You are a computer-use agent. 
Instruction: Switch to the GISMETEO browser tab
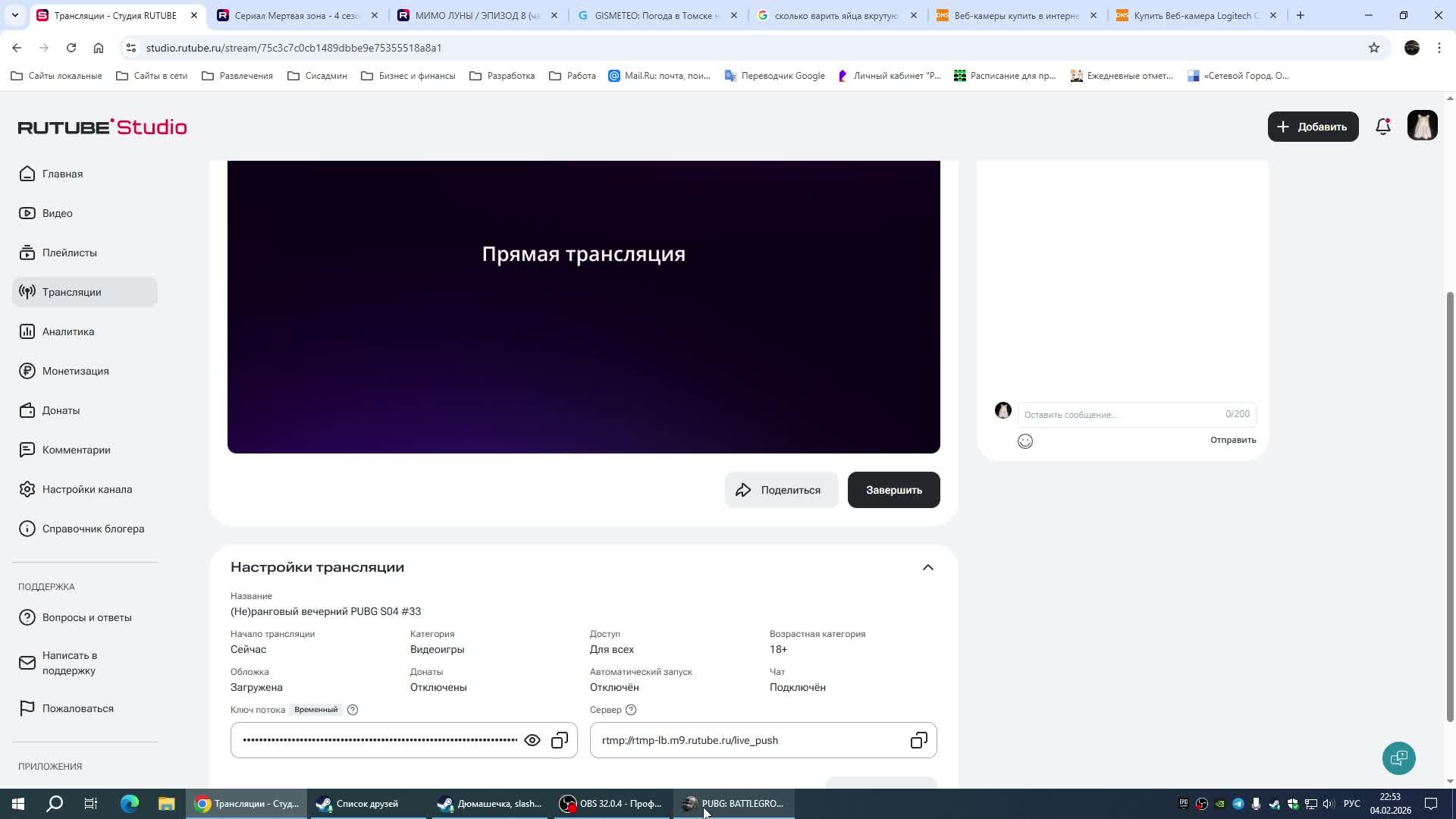(x=656, y=15)
